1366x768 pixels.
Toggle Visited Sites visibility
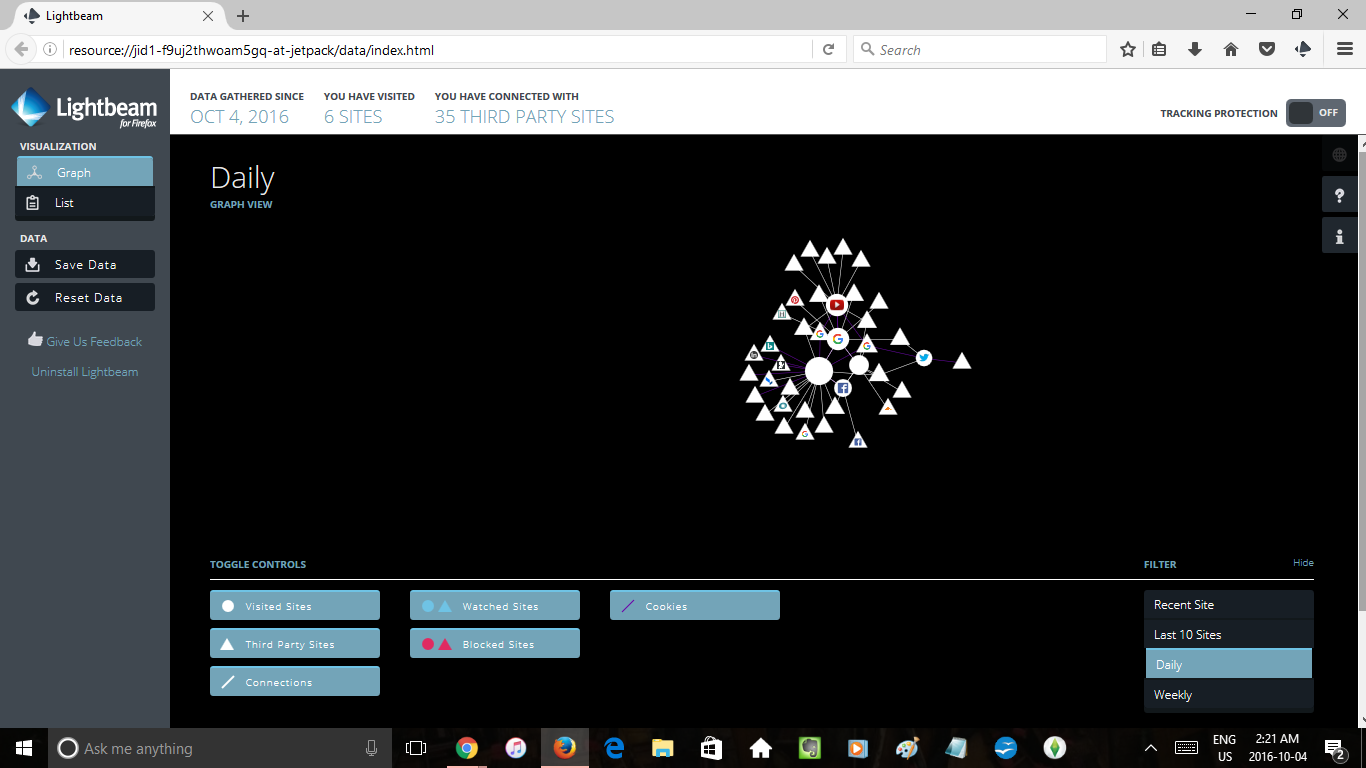click(x=295, y=606)
